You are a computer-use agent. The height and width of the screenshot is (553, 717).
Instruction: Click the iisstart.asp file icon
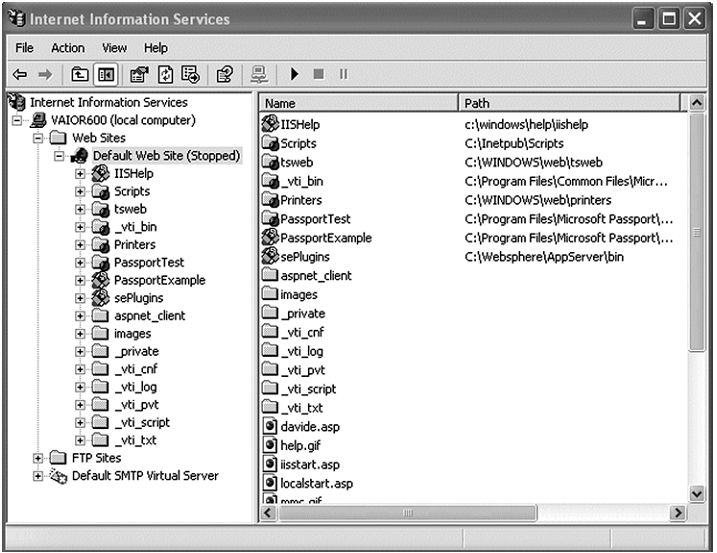[x=270, y=464]
